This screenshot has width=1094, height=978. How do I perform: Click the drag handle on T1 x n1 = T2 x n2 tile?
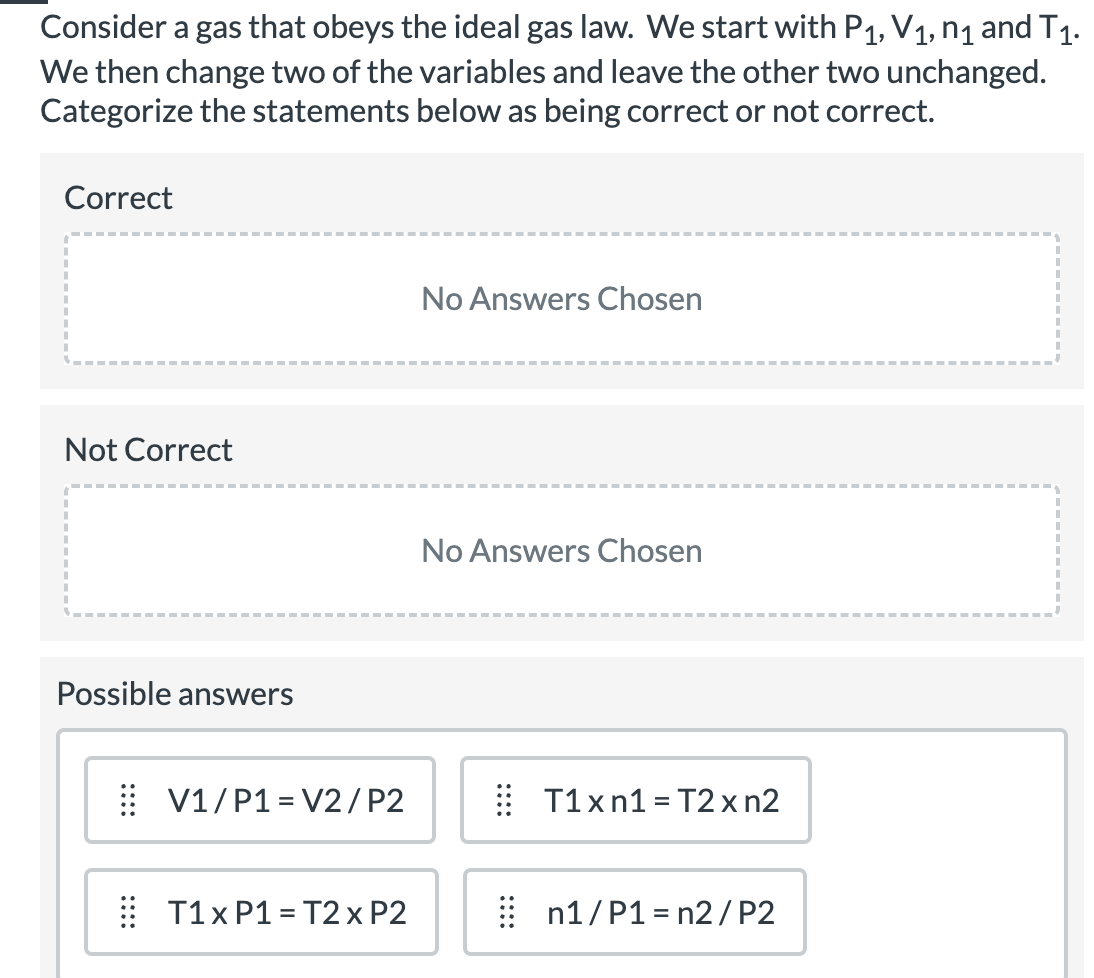[503, 800]
